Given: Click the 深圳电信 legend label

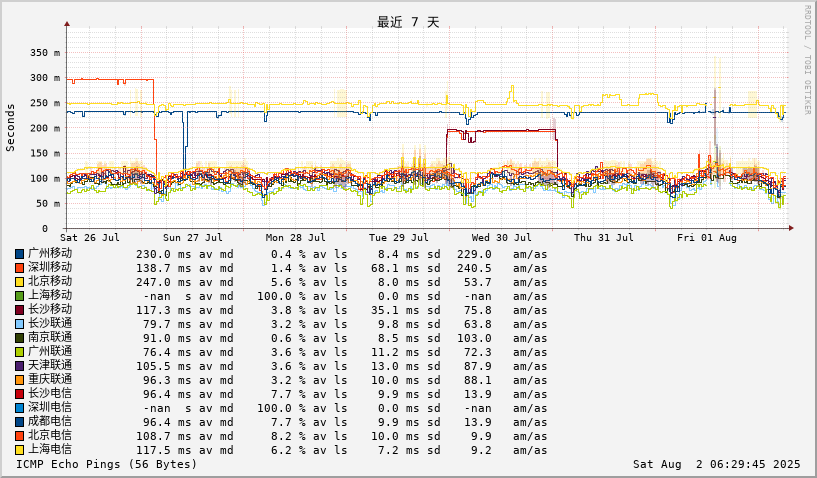Looking at the screenshot, I should [50, 408].
